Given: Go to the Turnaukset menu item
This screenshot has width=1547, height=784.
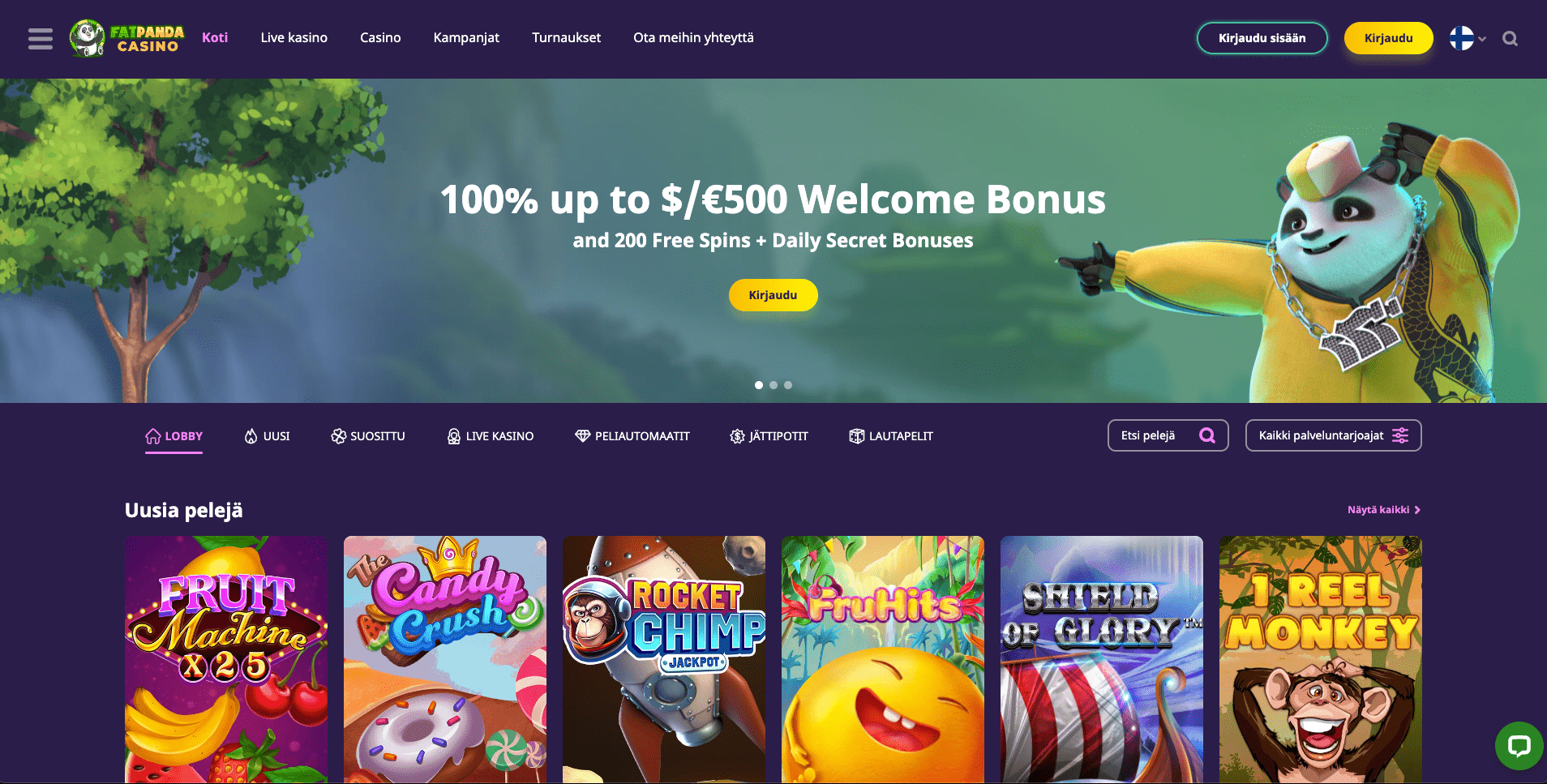Looking at the screenshot, I should (x=567, y=37).
